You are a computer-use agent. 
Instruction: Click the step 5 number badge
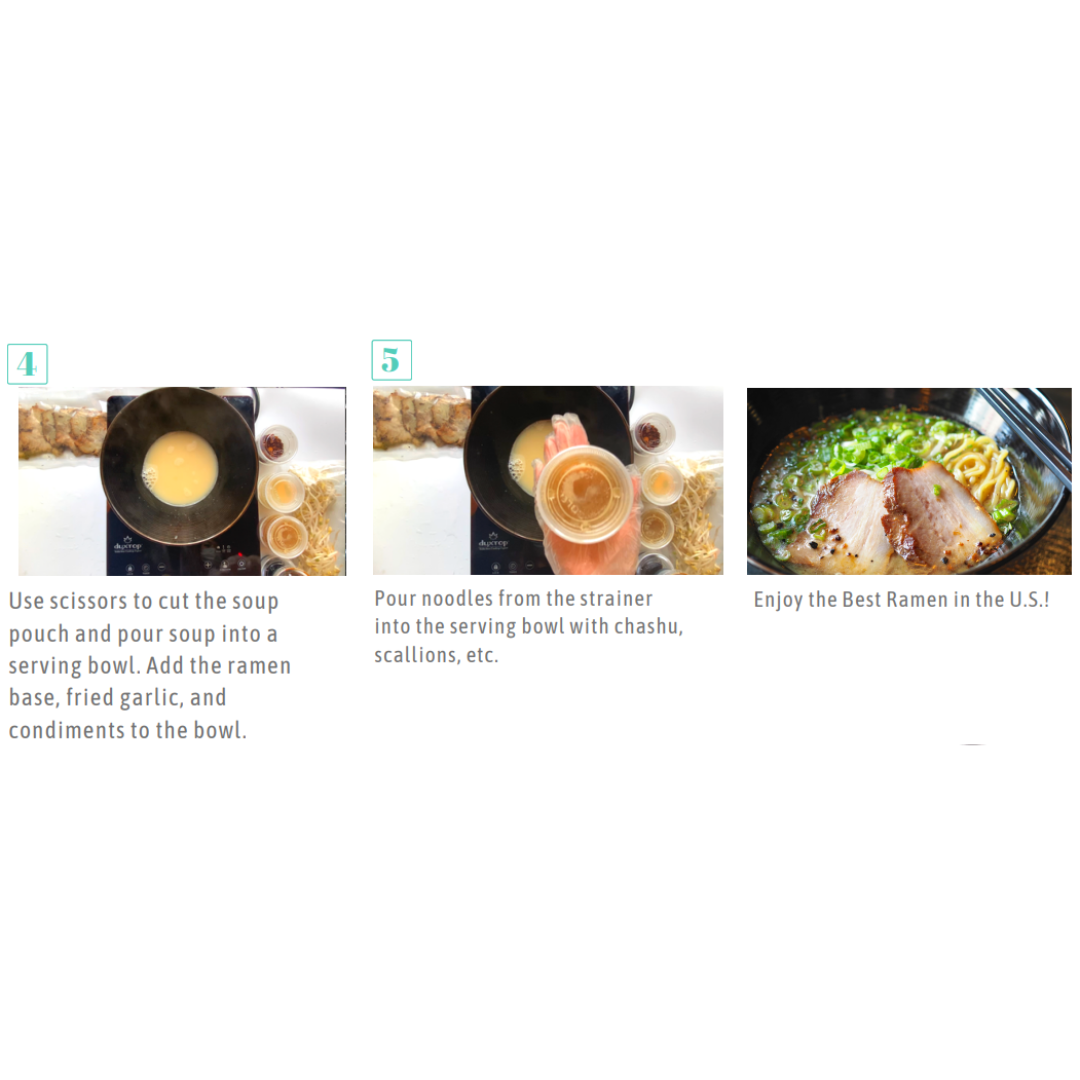coord(391,360)
